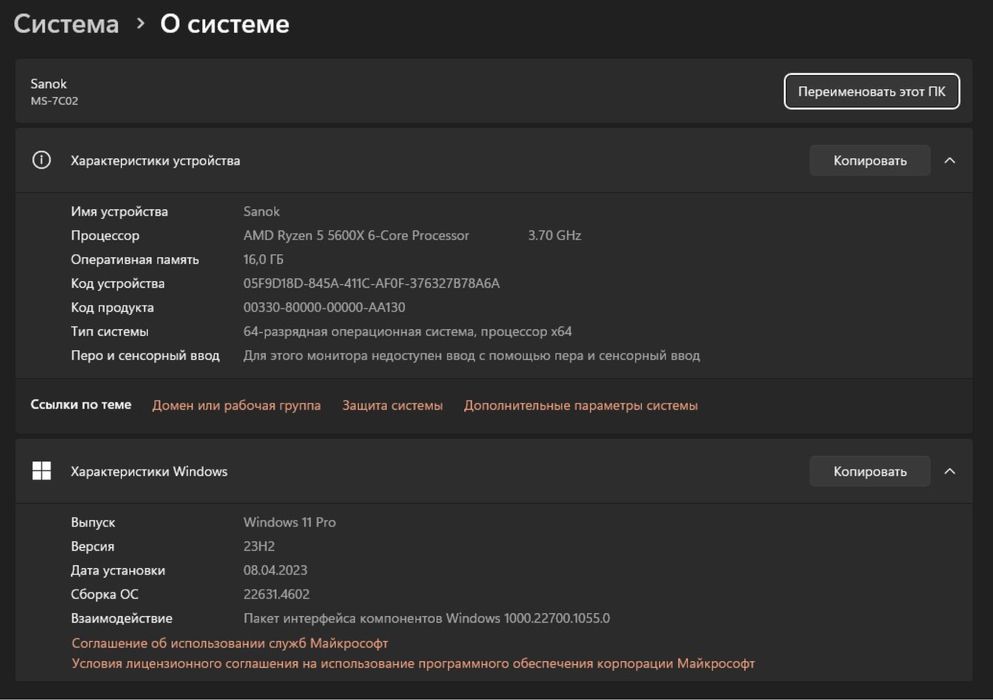Copy the Windows specifications with Копировать

click(870, 471)
